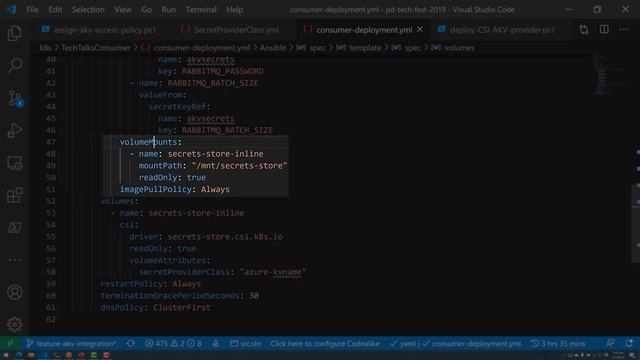Screen dimensions: 640x360
Task: Switch to assign-akv-access-policy.ps1 tab
Action: (x=99, y=29)
